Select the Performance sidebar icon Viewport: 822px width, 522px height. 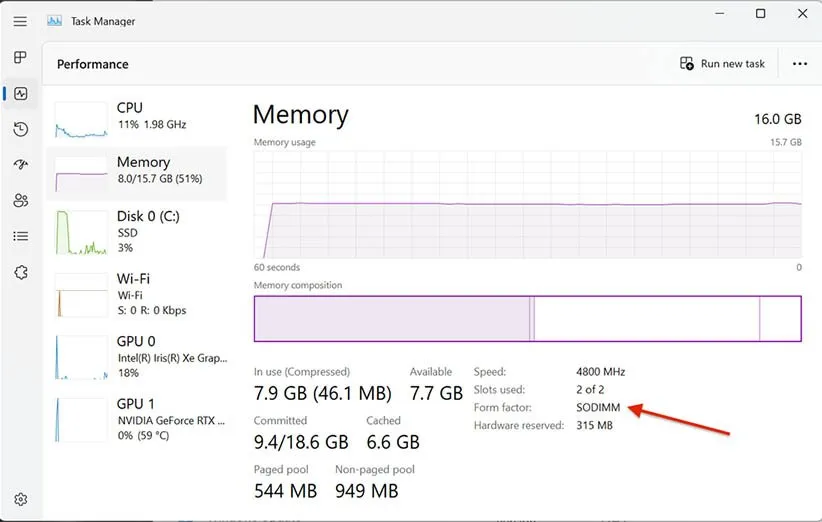pyautogui.click(x=20, y=94)
